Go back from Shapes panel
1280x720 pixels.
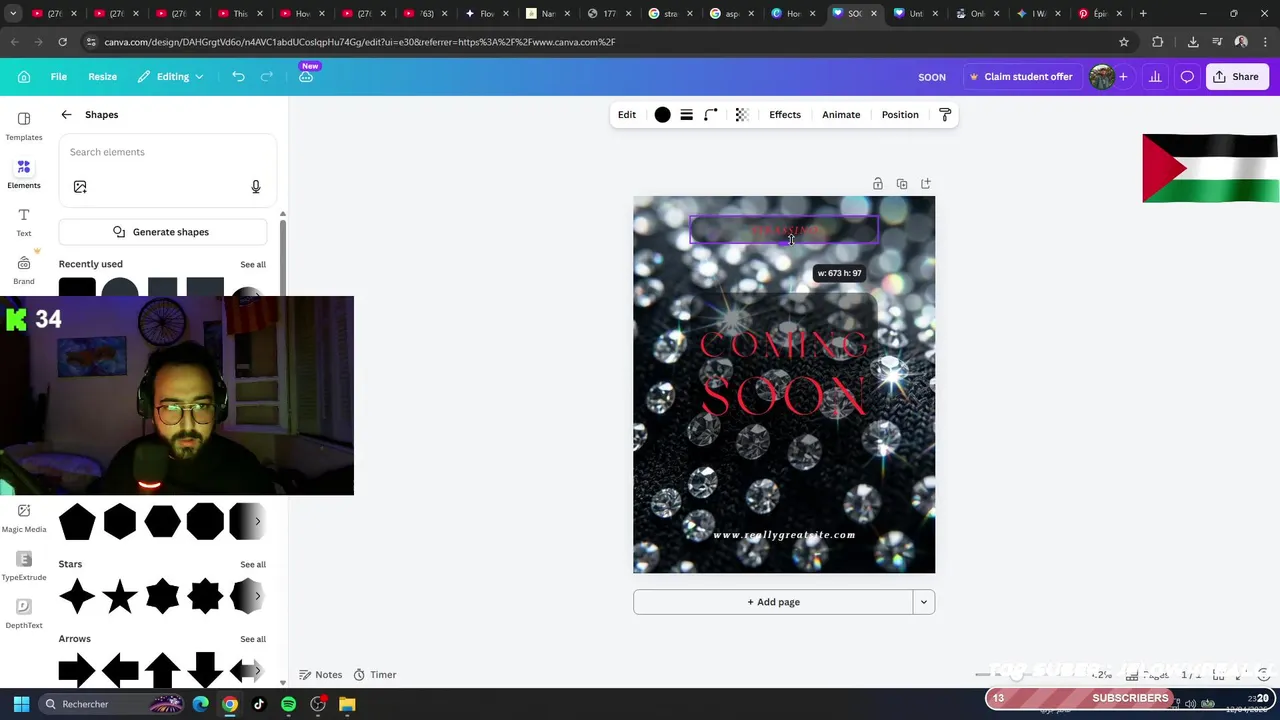click(66, 115)
